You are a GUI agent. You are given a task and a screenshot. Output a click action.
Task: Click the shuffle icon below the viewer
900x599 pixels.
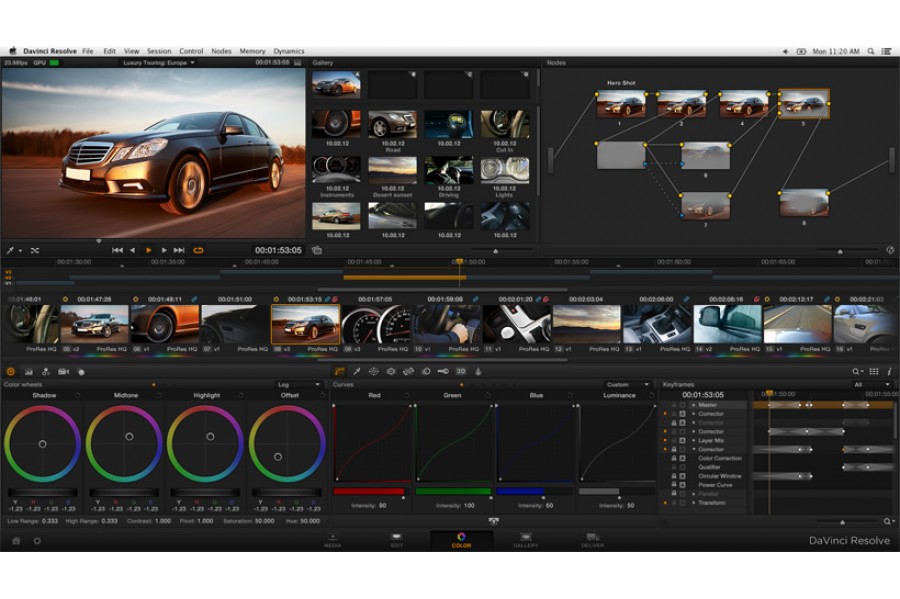point(35,250)
